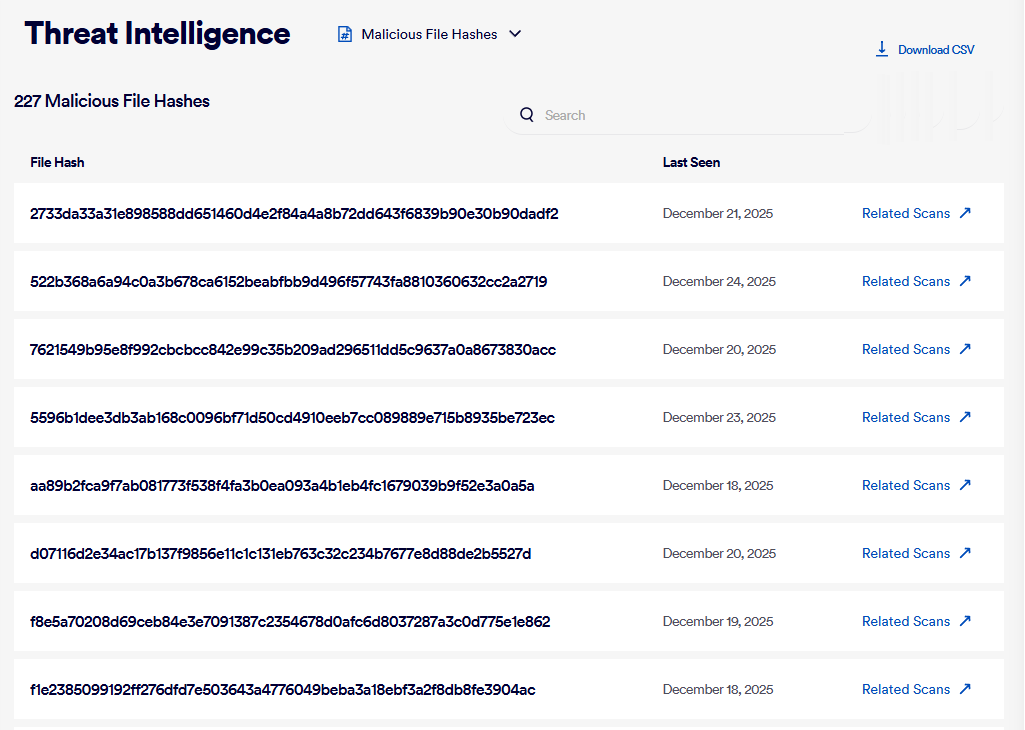Click the magnifying glass search icon
The image size is (1025, 730).
pos(527,115)
